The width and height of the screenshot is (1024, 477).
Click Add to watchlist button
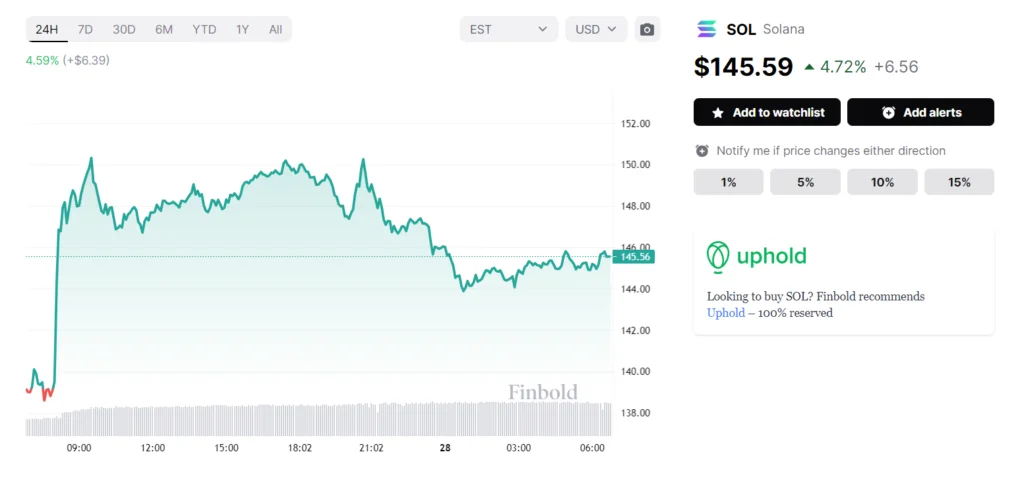pyautogui.click(x=767, y=112)
